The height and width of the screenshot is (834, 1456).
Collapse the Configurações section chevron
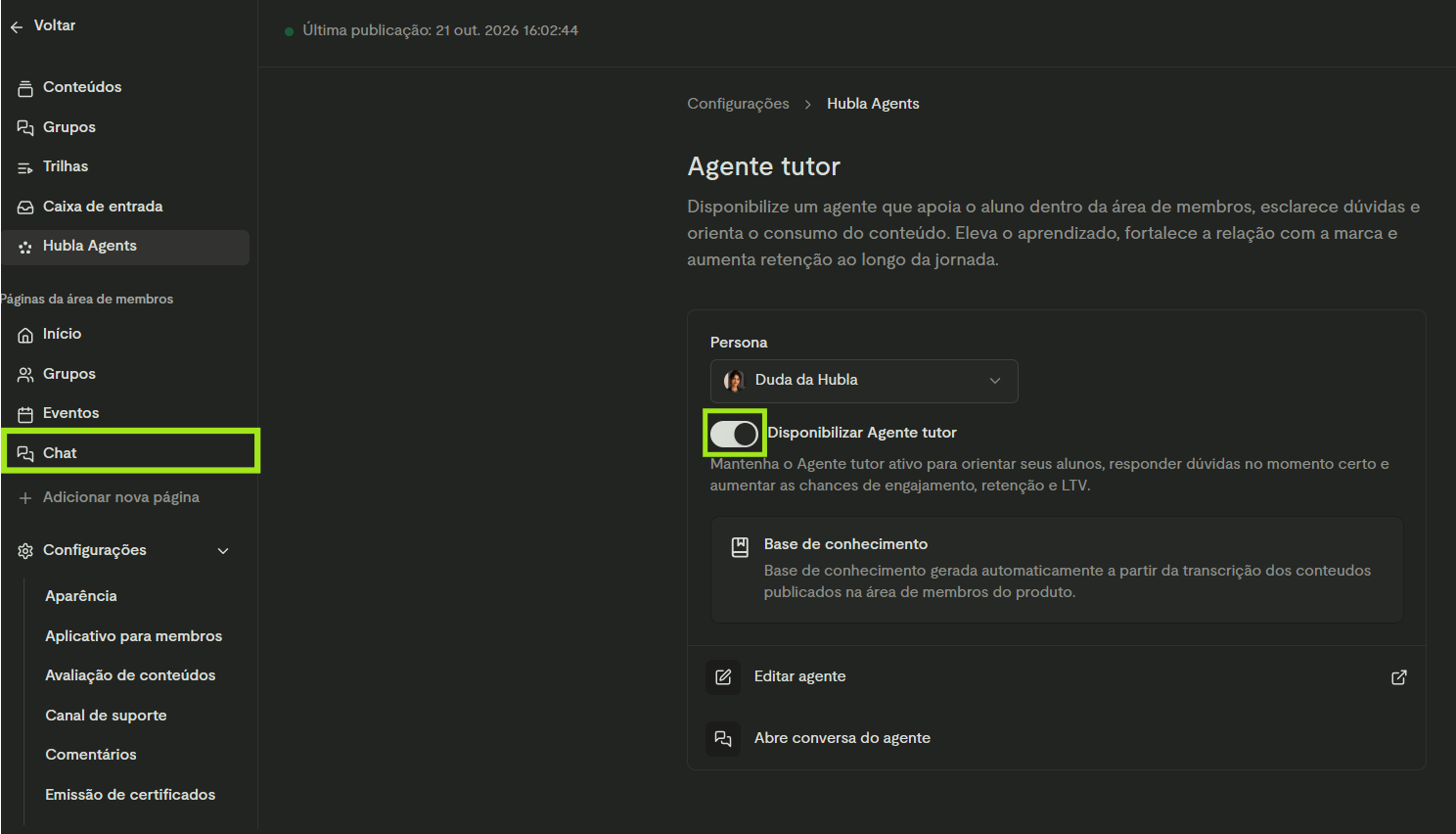223,551
